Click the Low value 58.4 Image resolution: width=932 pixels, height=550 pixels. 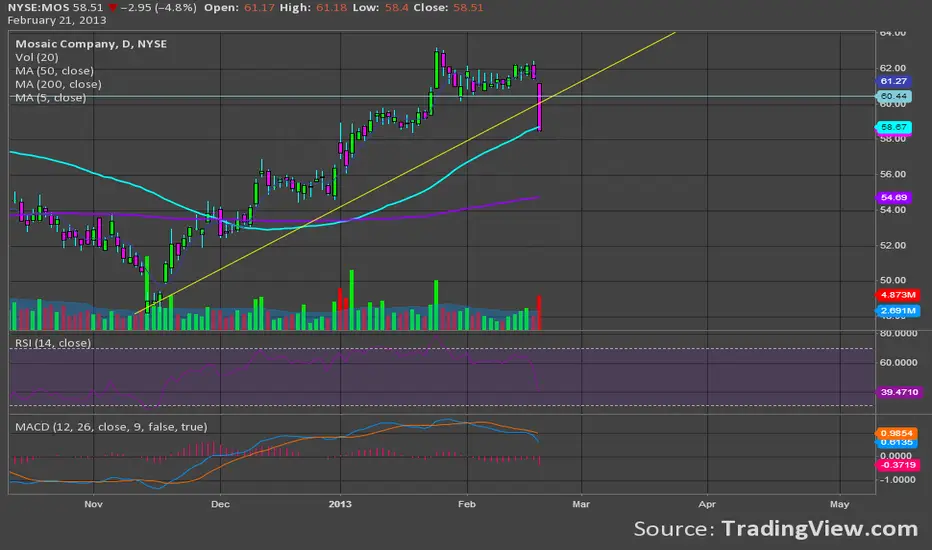397,8
